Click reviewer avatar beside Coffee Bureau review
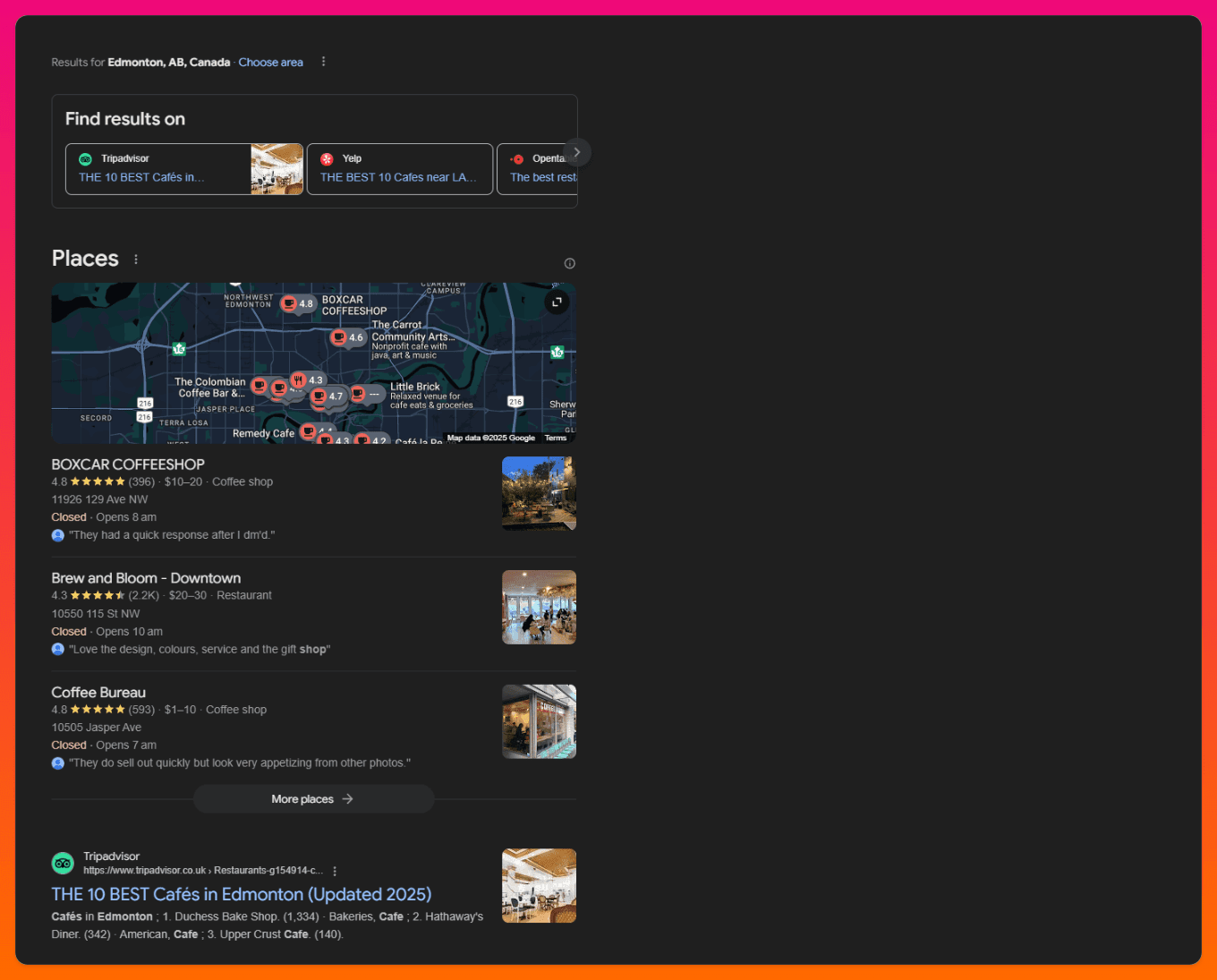Image resolution: width=1217 pixels, height=980 pixels. click(58, 763)
